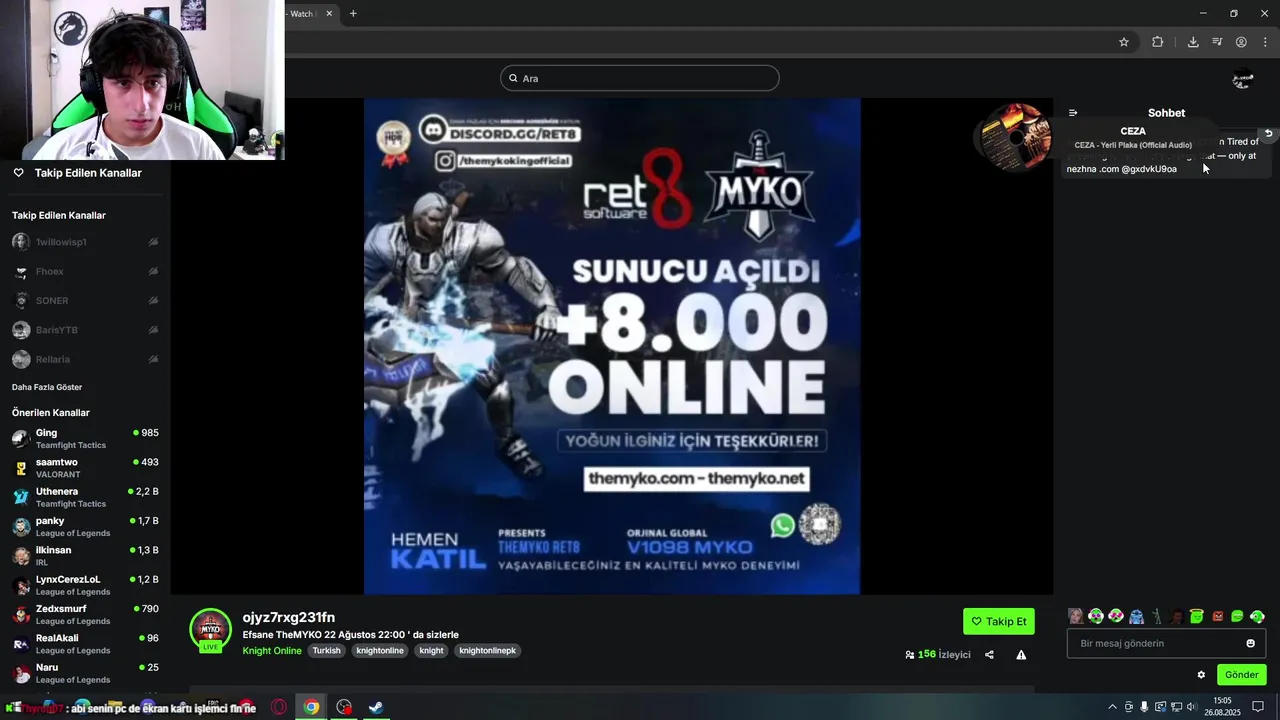This screenshot has width=1280, height=720.
Task: Insert the angry red emote
Action: 1217,616
